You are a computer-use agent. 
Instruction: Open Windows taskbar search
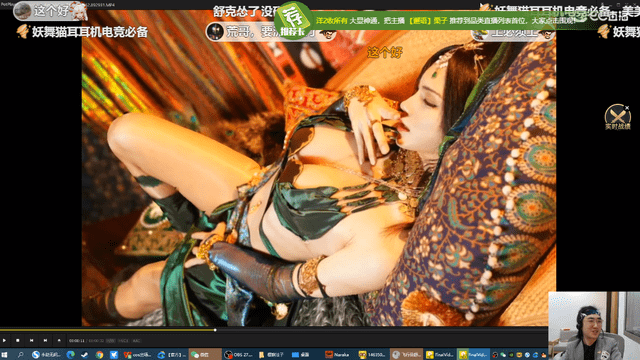pyautogui.click(x=20, y=355)
